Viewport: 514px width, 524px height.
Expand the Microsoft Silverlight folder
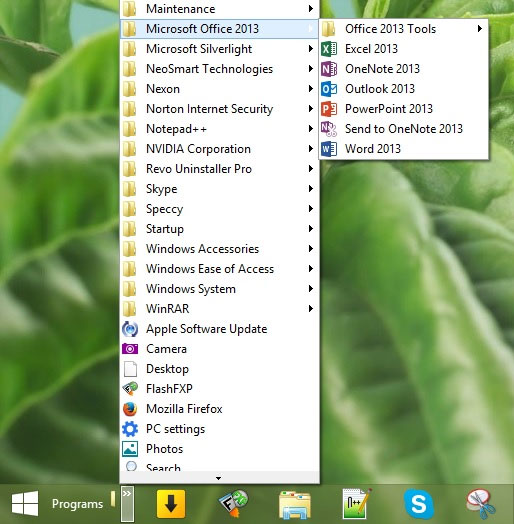tap(219, 49)
